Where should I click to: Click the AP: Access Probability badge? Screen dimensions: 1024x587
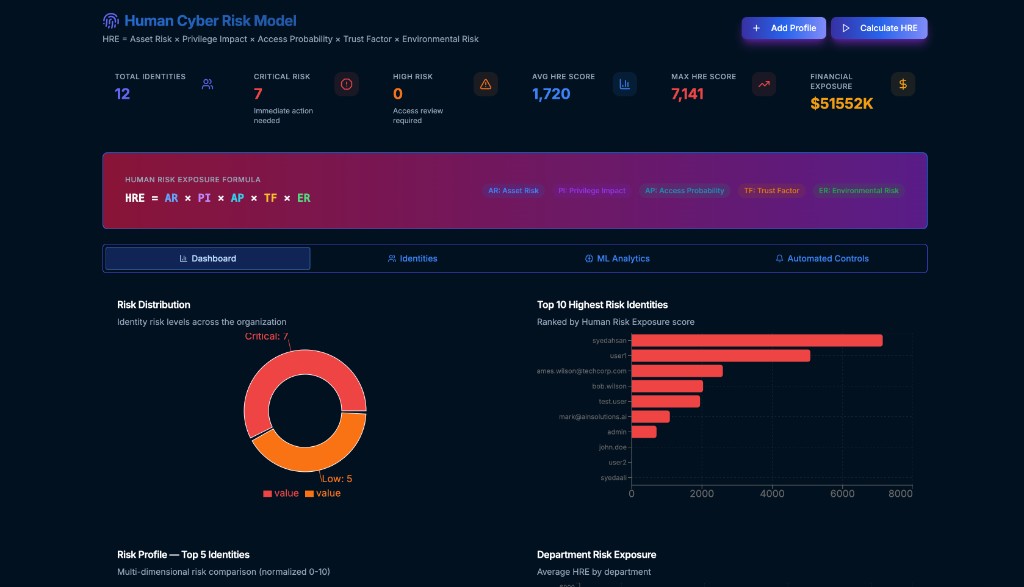[684, 191]
